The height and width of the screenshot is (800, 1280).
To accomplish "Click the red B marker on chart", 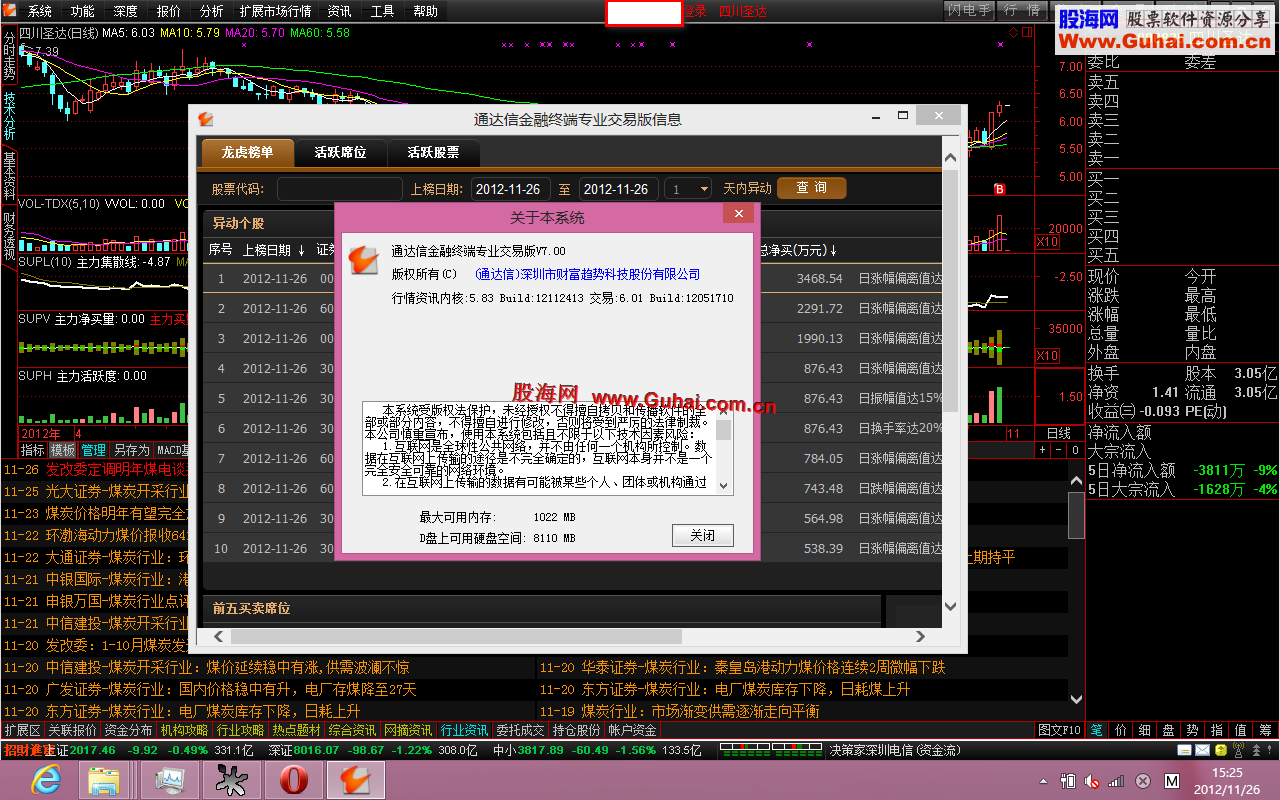I will [x=999, y=189].
